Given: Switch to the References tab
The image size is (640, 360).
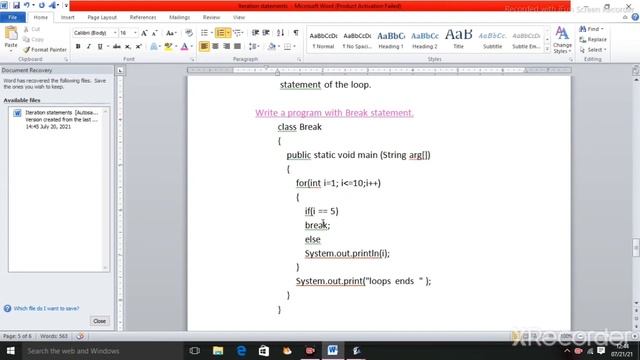Looking at the screenshot, I should click(x=143, y=17).
